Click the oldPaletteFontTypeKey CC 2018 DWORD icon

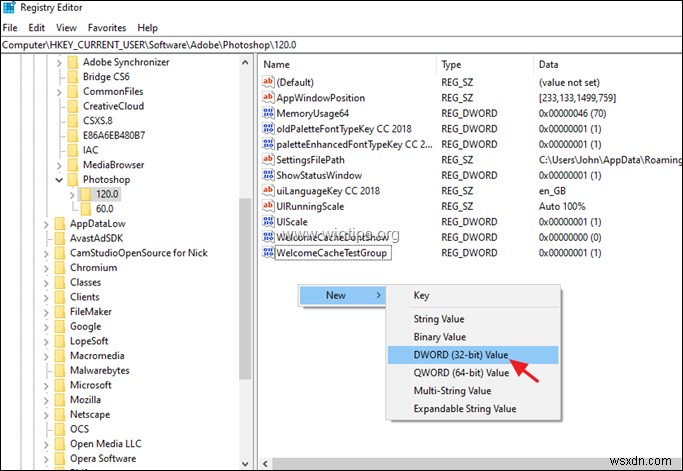coord(268,129)
